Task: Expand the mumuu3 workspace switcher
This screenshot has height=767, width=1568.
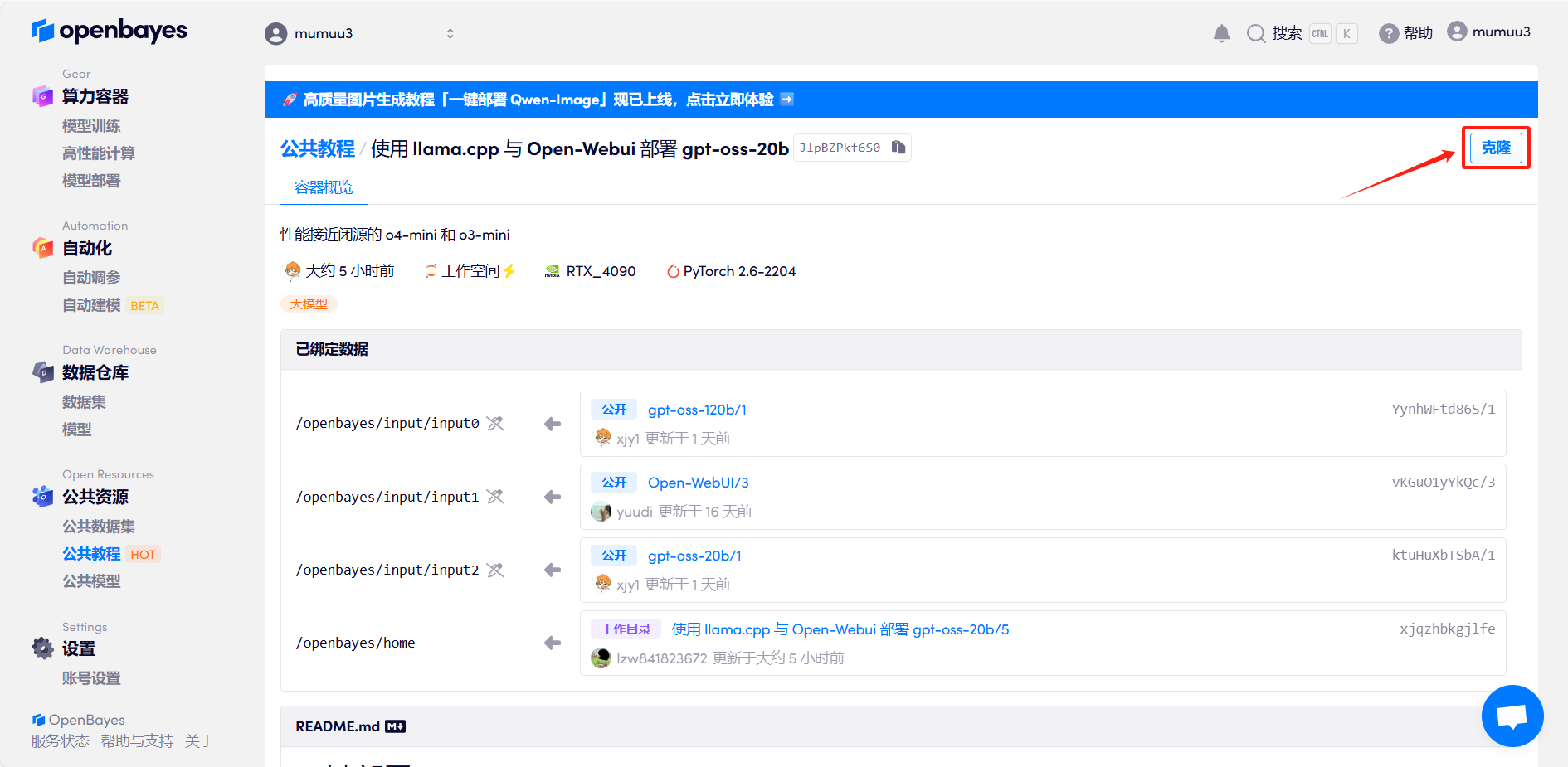Action: 449,33
